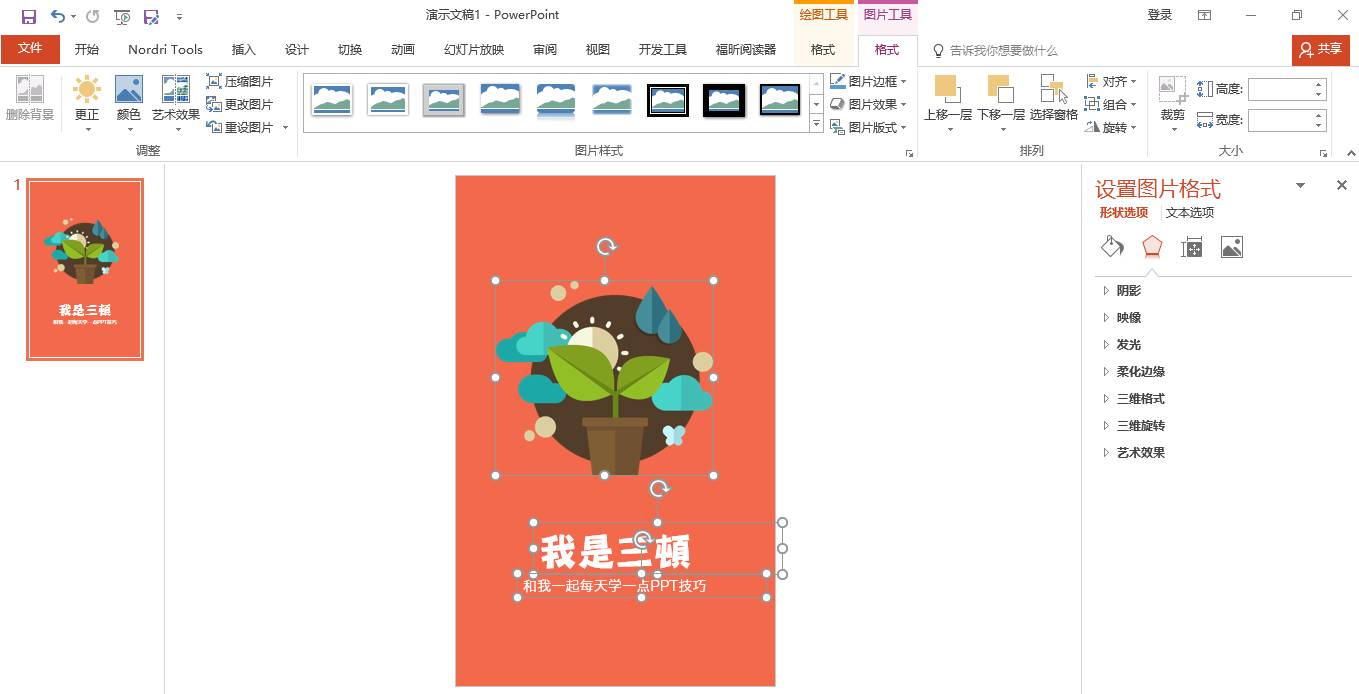Viewport: 1359px width, 694px height.
Task: Expand the 3-D Rotation section
Action: coord(1140,425)
